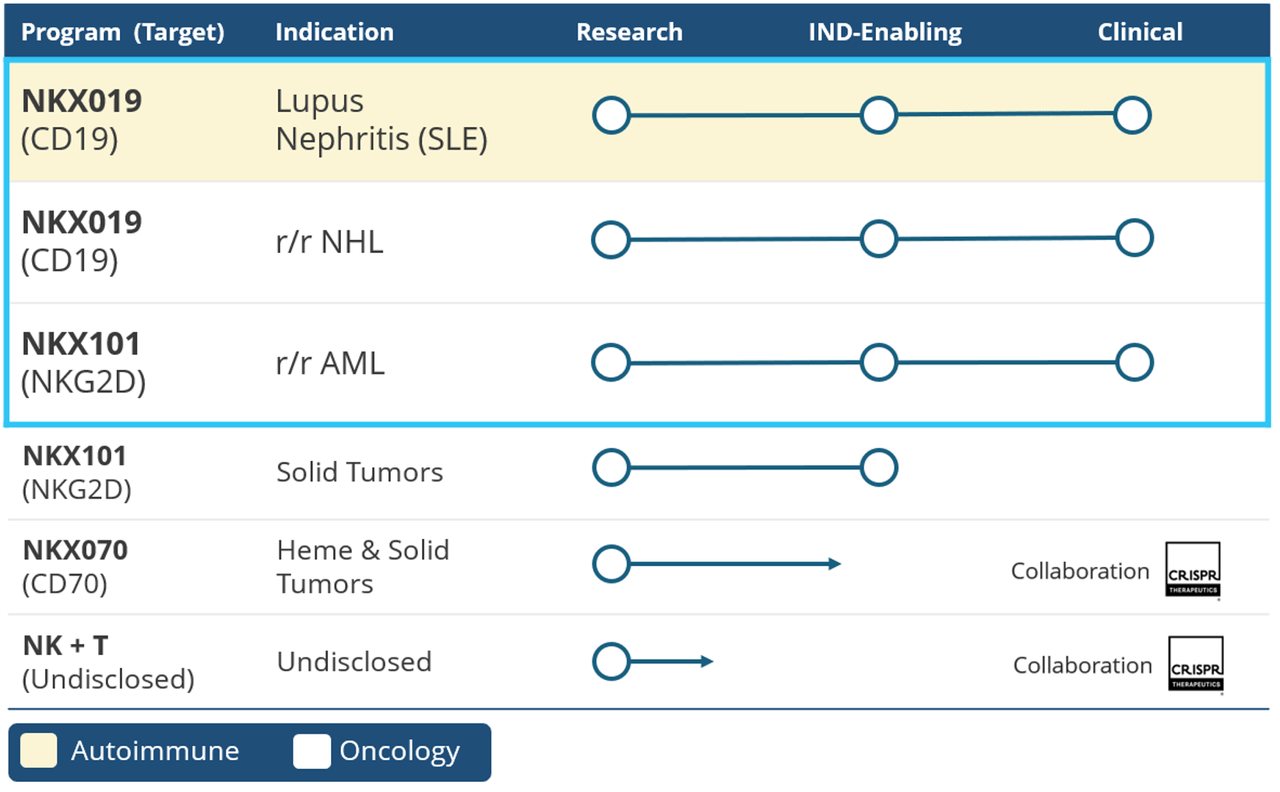Click the NKX101 (NKG2D) r/r AML program name
Image resolution: width=1280 pixels, height=792 pixels.
click(x=82, y=344)
